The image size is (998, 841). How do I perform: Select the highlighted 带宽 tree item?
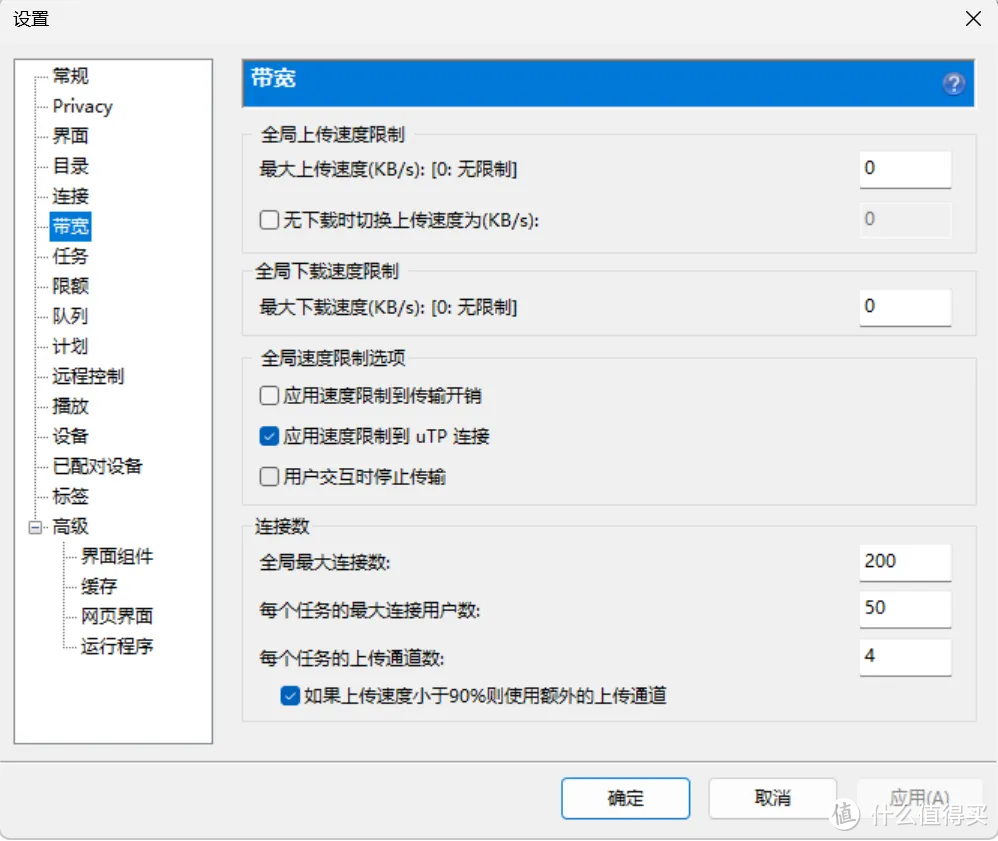click(70, 226)
